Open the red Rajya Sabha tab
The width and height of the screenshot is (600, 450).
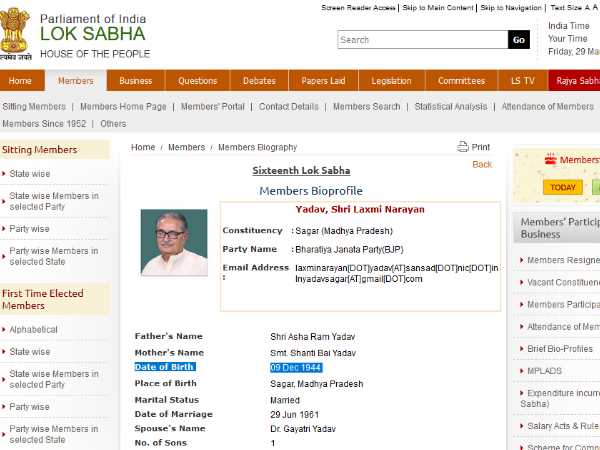[x=574, y=81]
